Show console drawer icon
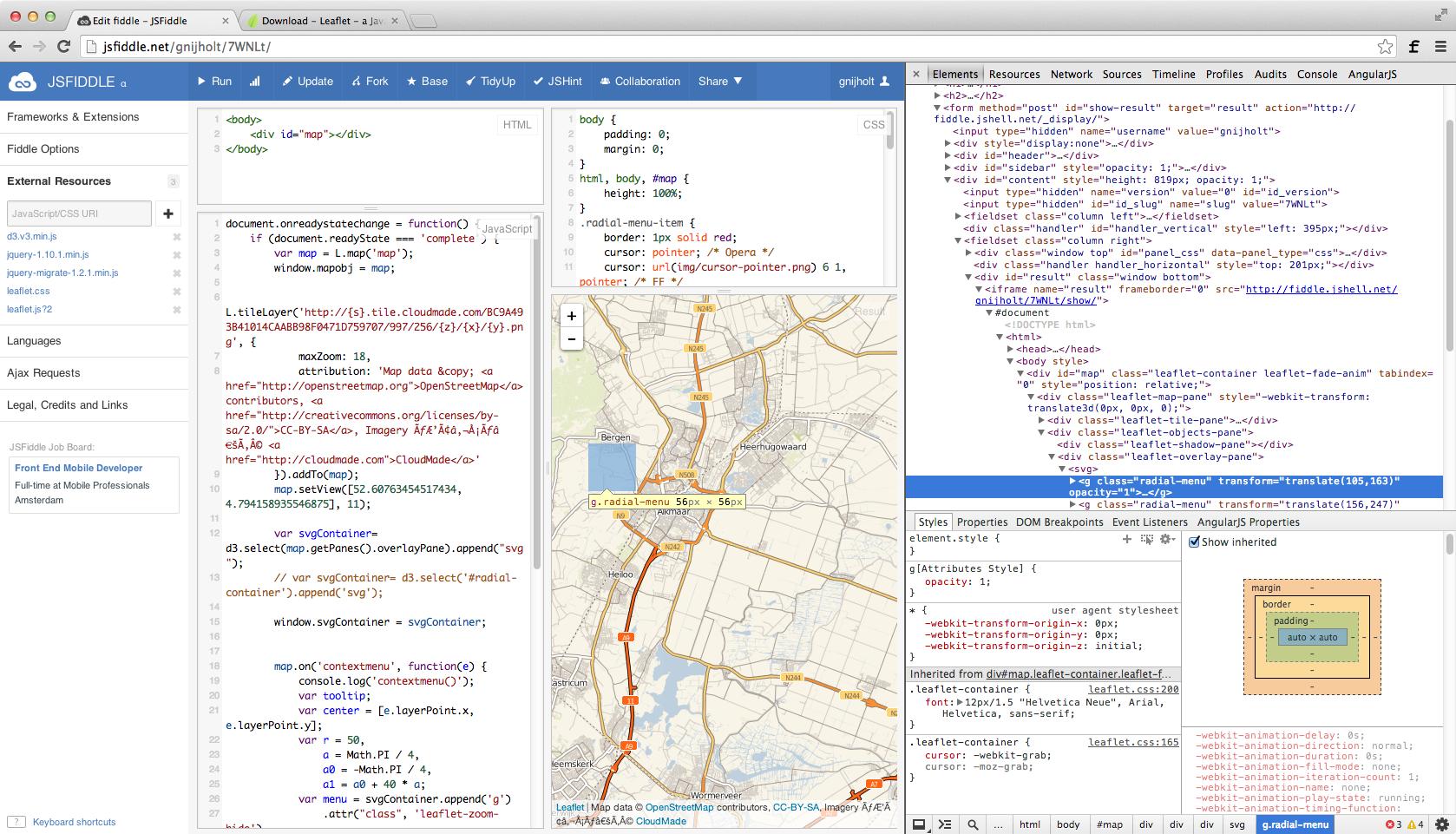 945,824
